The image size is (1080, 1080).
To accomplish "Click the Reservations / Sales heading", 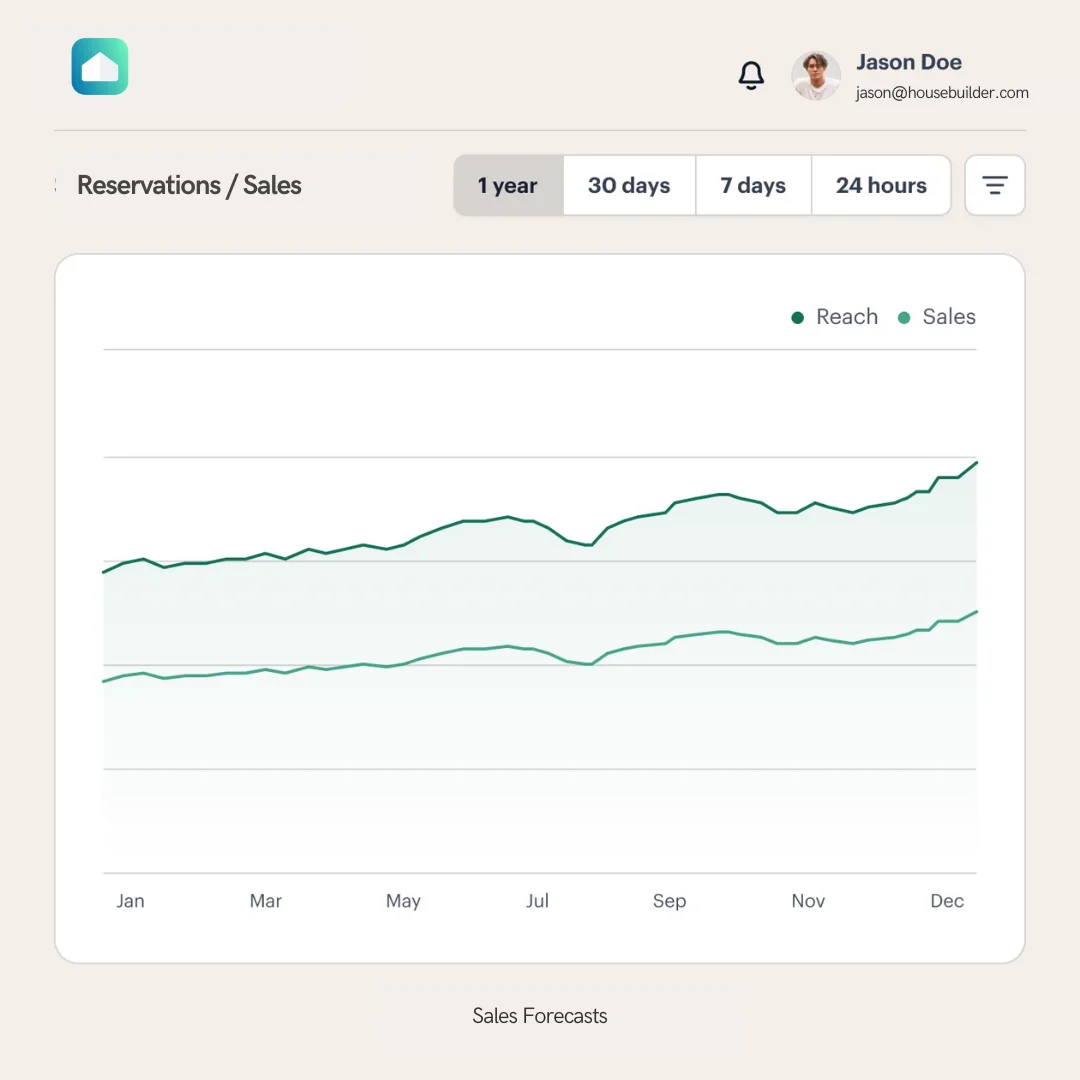I will (x=189, y=185).
